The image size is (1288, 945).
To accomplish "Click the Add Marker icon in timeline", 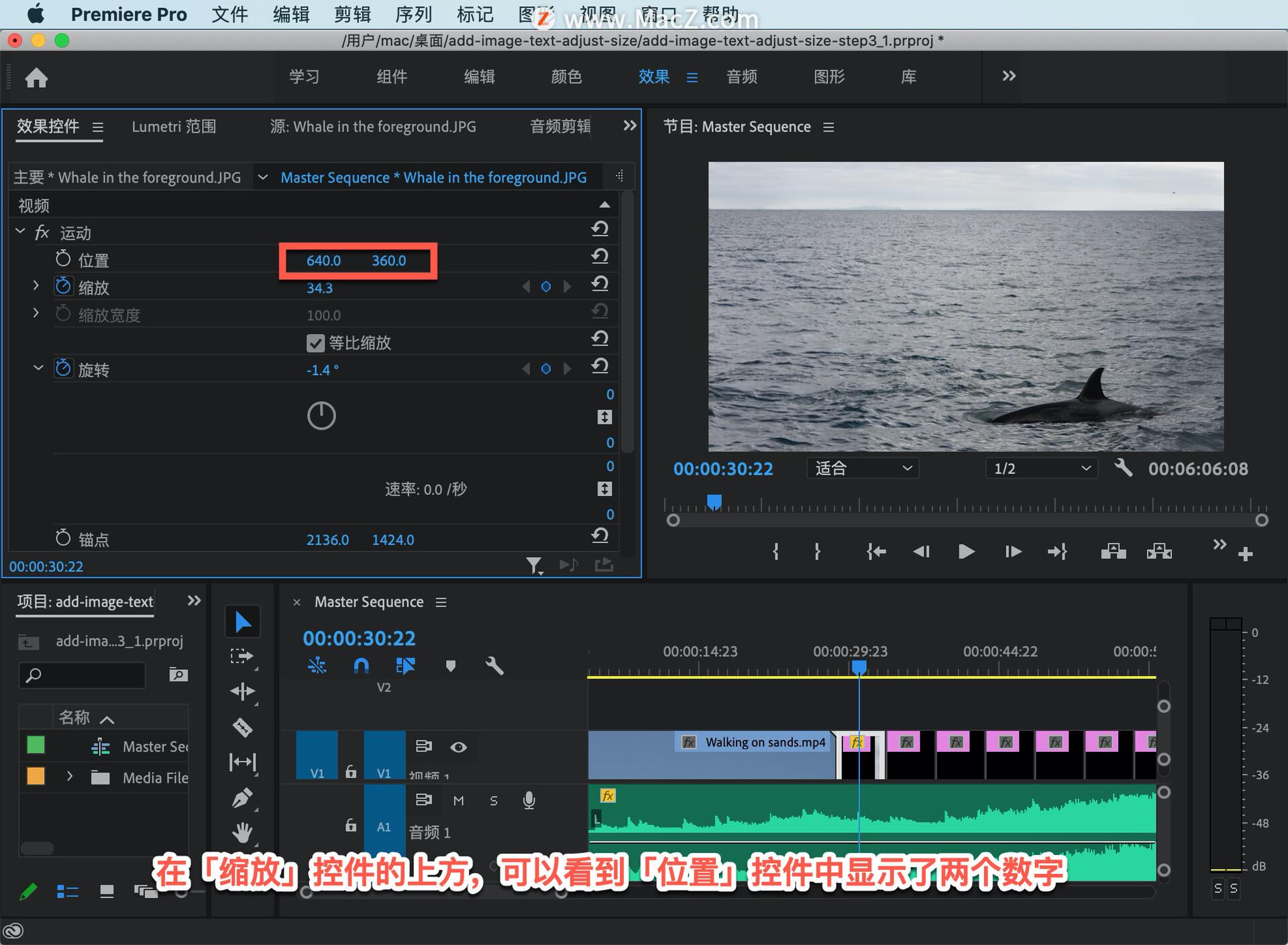I will point(451,666).
